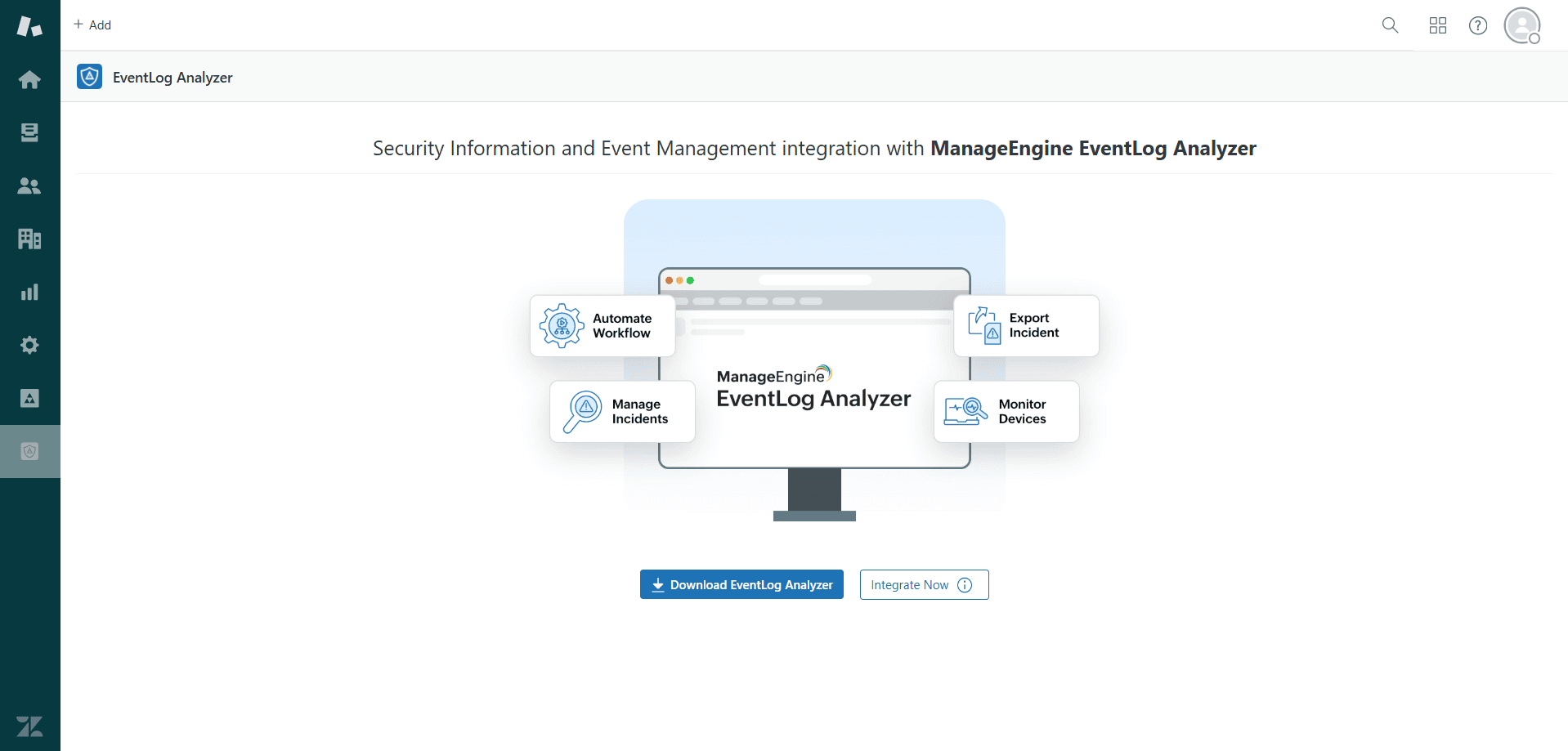
Task: Click the Automate Workflow card
Action: pyautogui.click(x=603, y=325)
